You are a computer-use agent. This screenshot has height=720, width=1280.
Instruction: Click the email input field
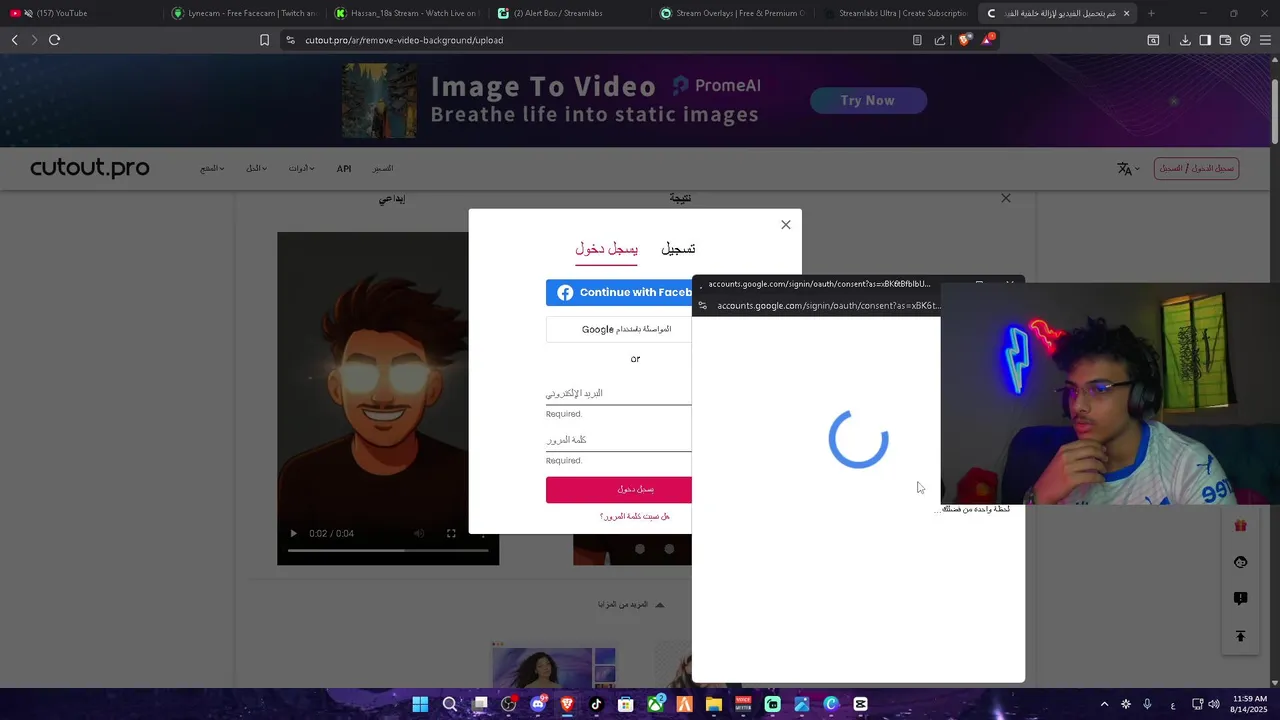(x=619, y=394)
